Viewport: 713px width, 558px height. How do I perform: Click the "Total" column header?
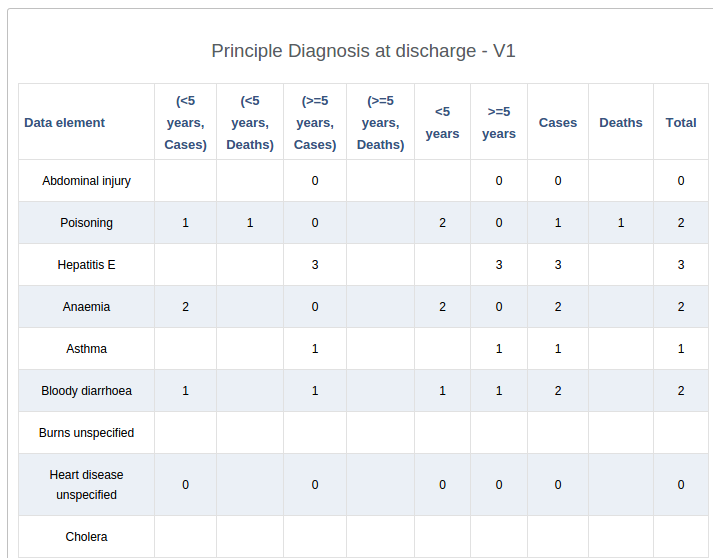point(681,123)
